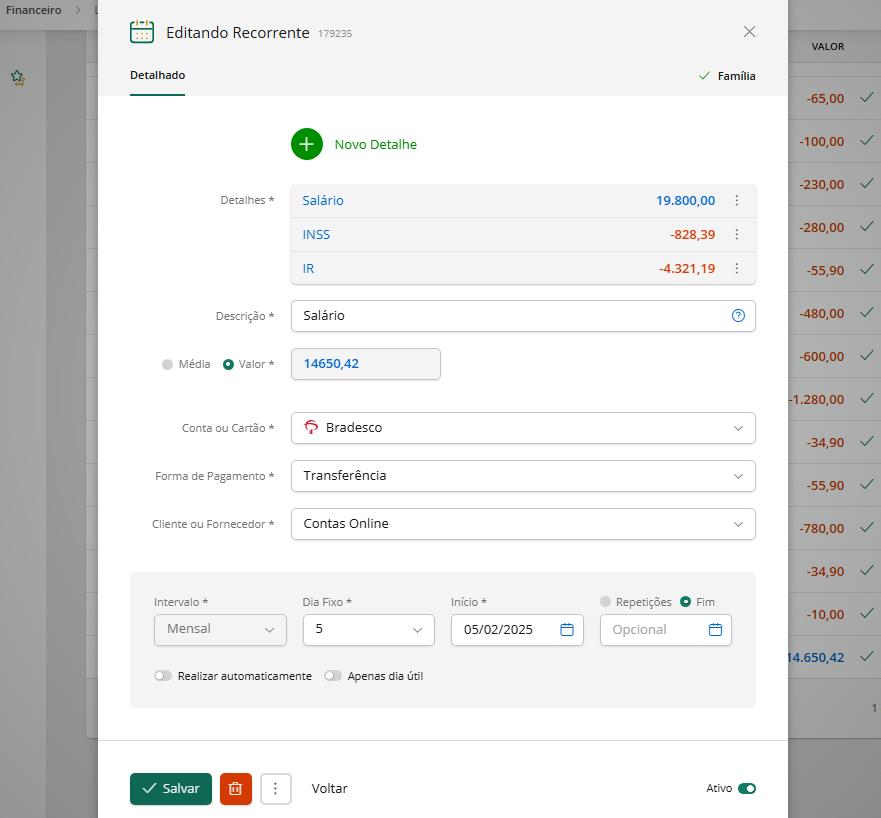Disable the Ativo toggle
Viewport: 881px width, 818px height.
click(x=746, y=788)
